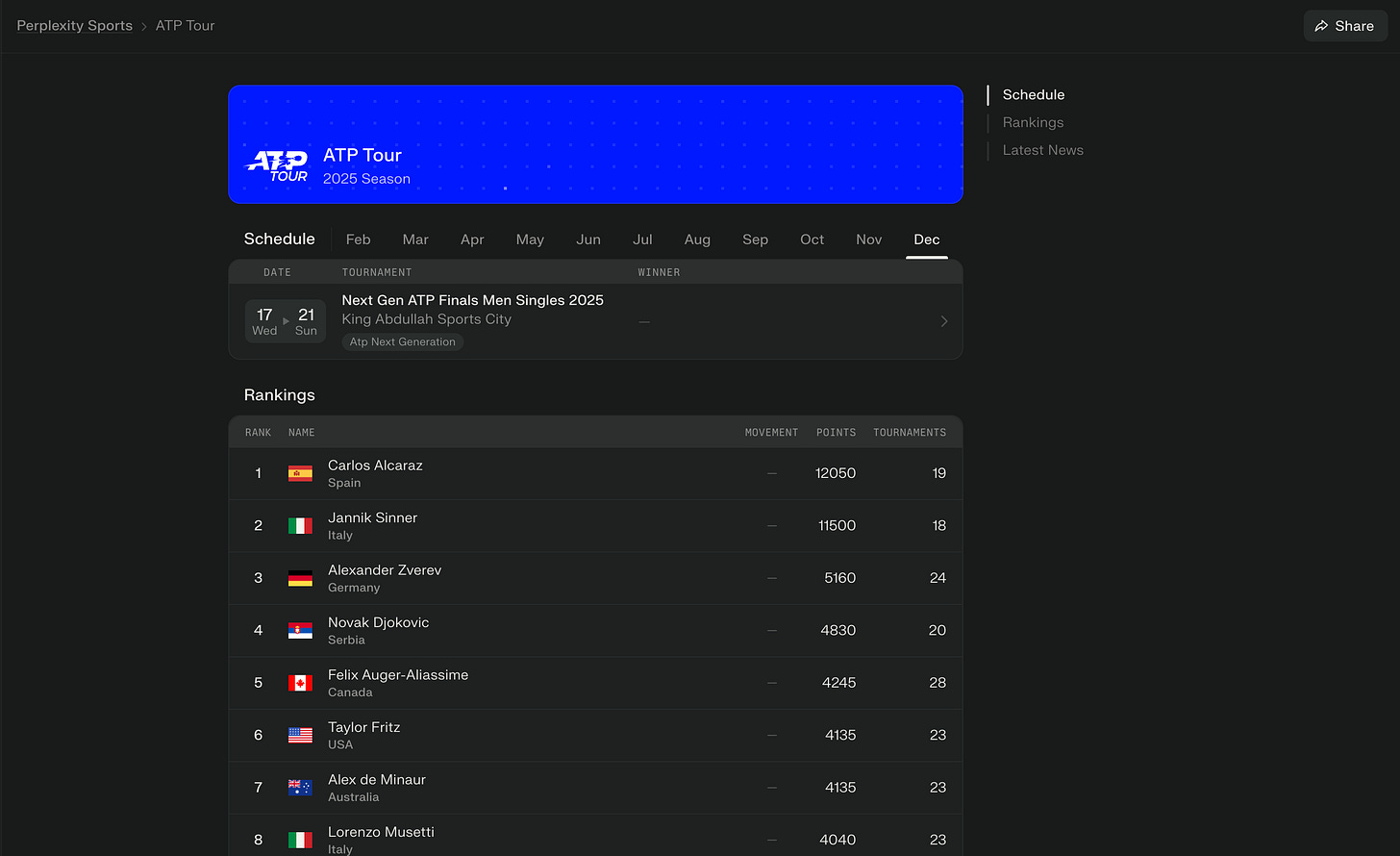Switch to the Sep month tab
Viewport: 1400px width, 856px height.
pos(755,239)
